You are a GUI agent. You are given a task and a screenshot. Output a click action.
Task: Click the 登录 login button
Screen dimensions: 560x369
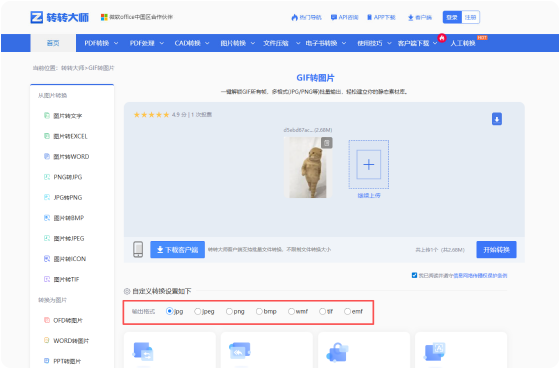pyautogui.click(x=452, y=17)
